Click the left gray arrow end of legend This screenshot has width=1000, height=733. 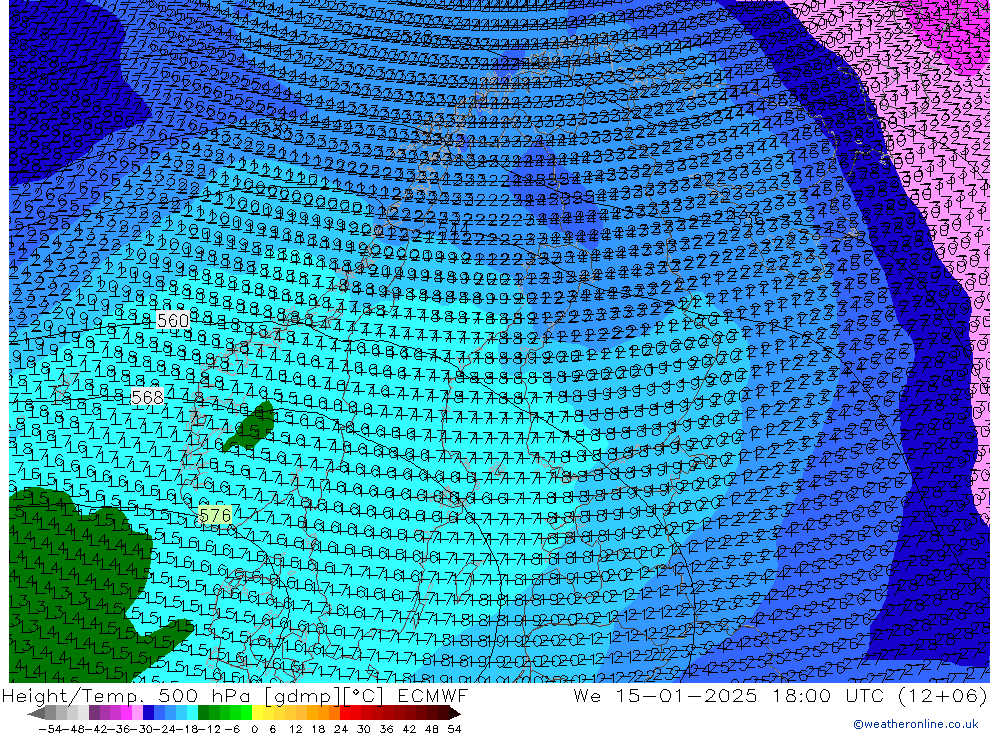click(x=36, y=713)
